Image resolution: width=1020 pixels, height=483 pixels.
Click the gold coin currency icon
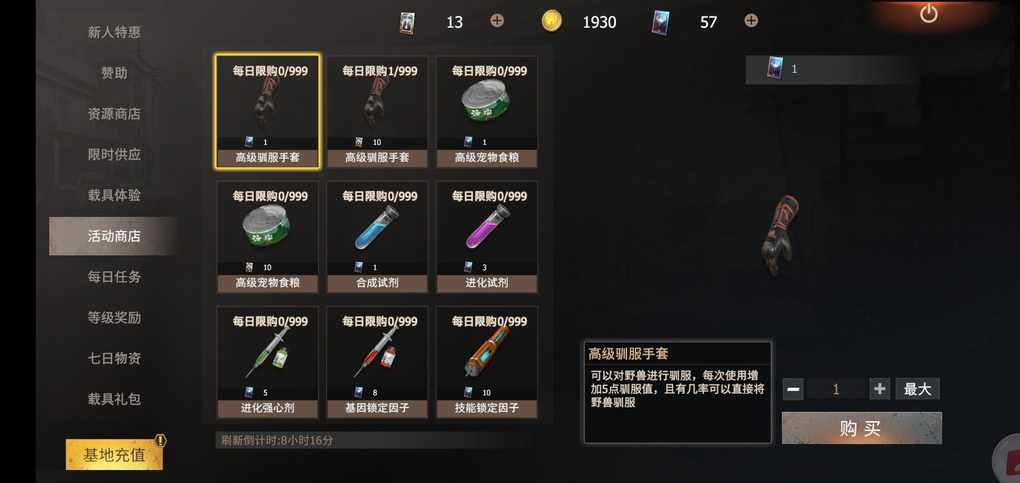pos(551,21)
